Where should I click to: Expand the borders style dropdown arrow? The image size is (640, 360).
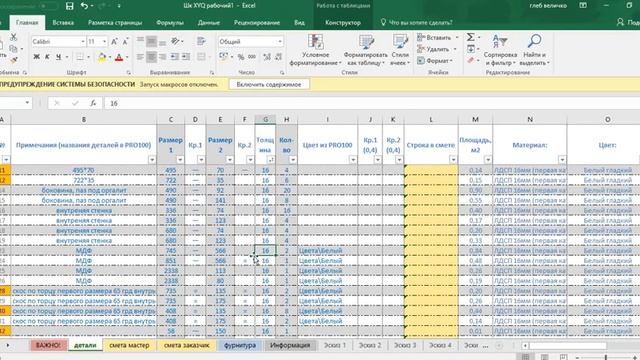(x=89, y=57)
